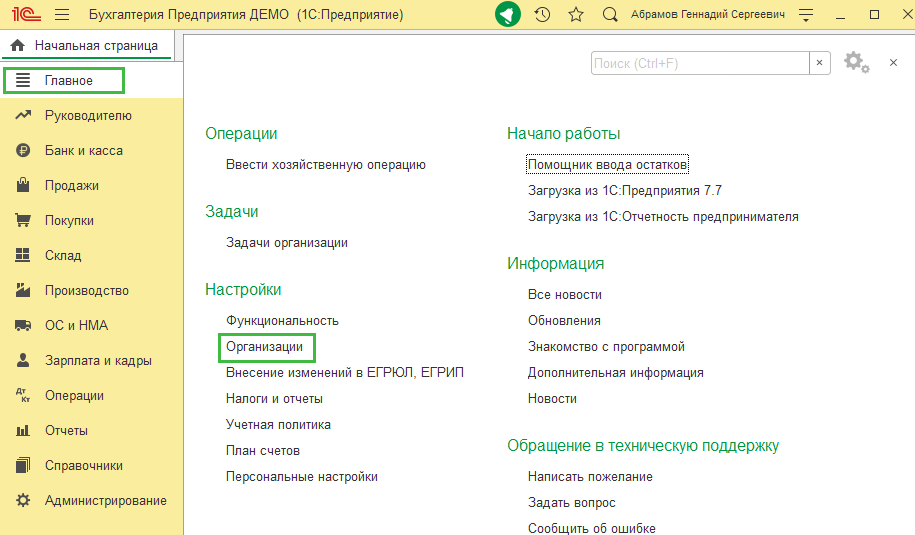Viewport: 915px width, 535px height.
Task: Click the magnifier search icon in title bar
Action: click(610, 15)
